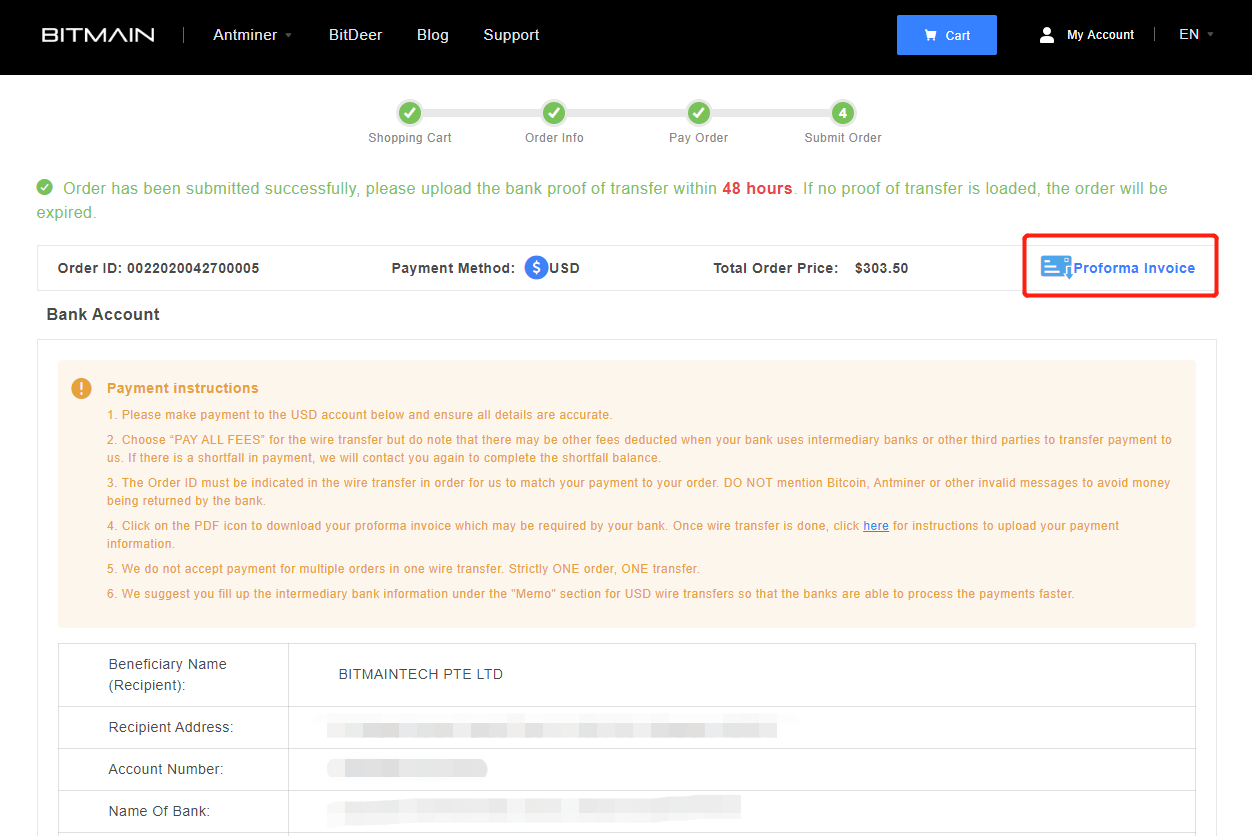
Task: Open the Support menu
Action: click(x=511, y=34)
